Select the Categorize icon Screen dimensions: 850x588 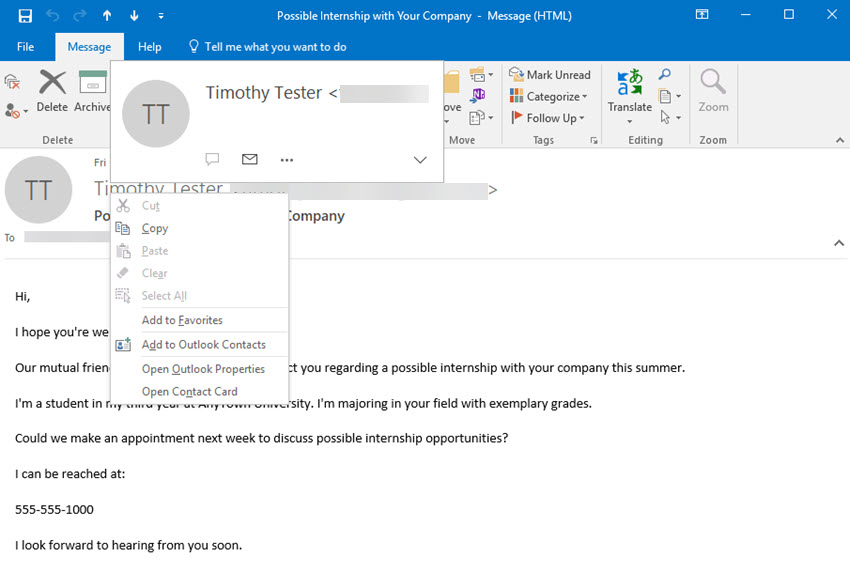[518, 96]
